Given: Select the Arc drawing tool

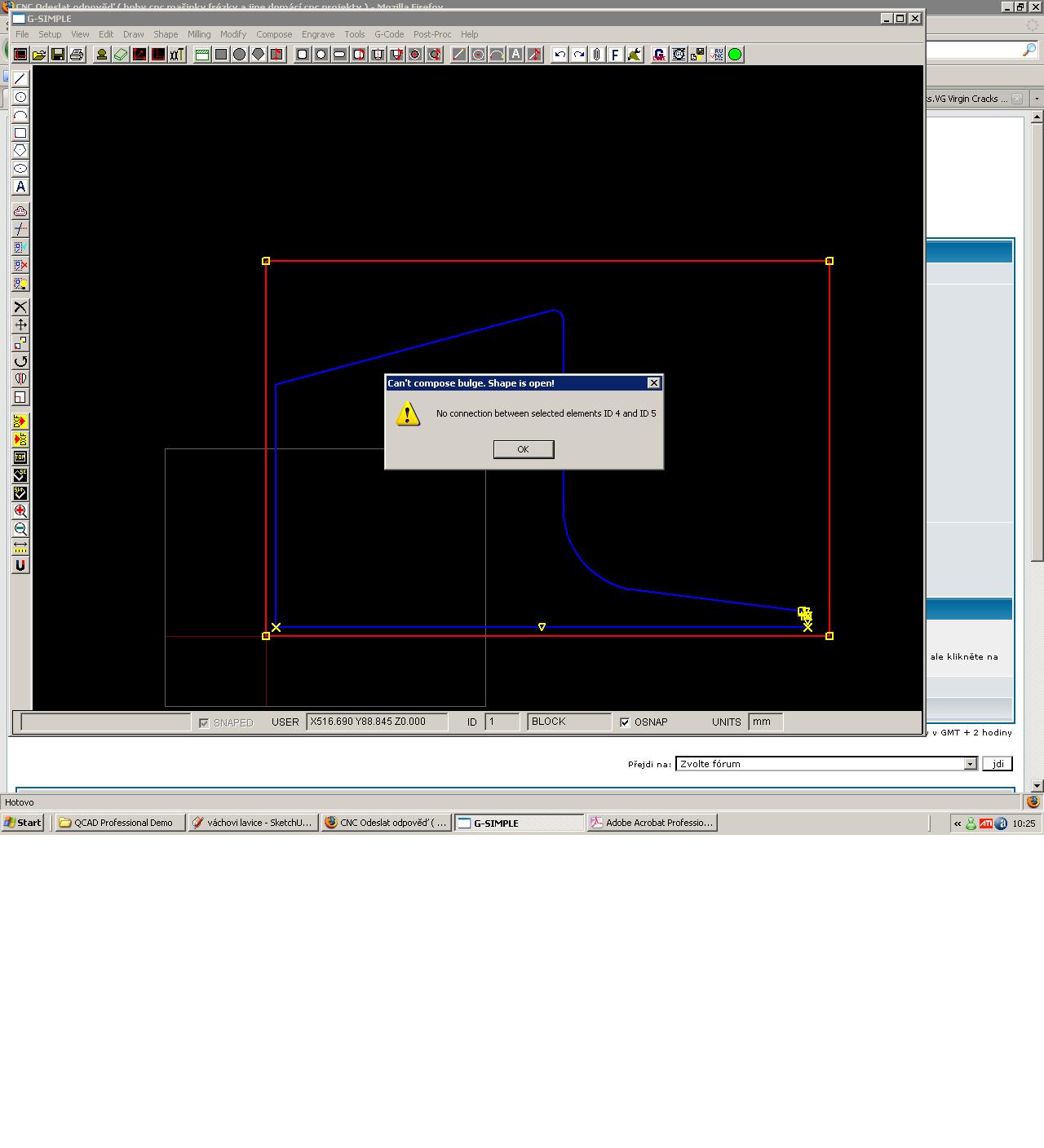Looking at the screenshot, I should [x=20, y=115].
